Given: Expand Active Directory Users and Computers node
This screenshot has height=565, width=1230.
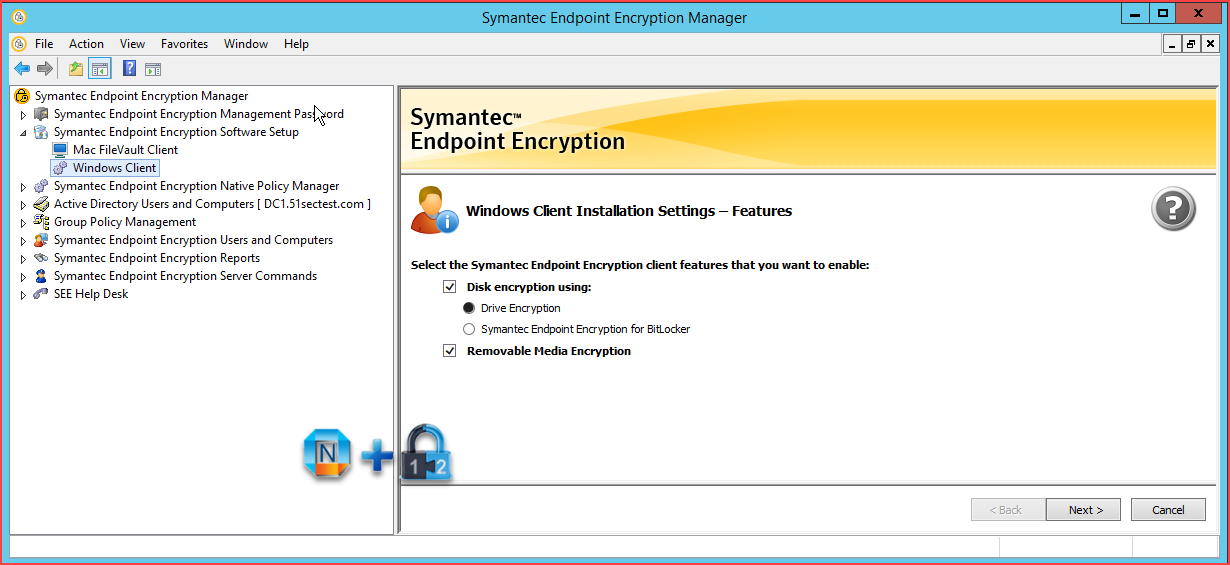Looking at the screenshot, I should click(x=23, y=205).
